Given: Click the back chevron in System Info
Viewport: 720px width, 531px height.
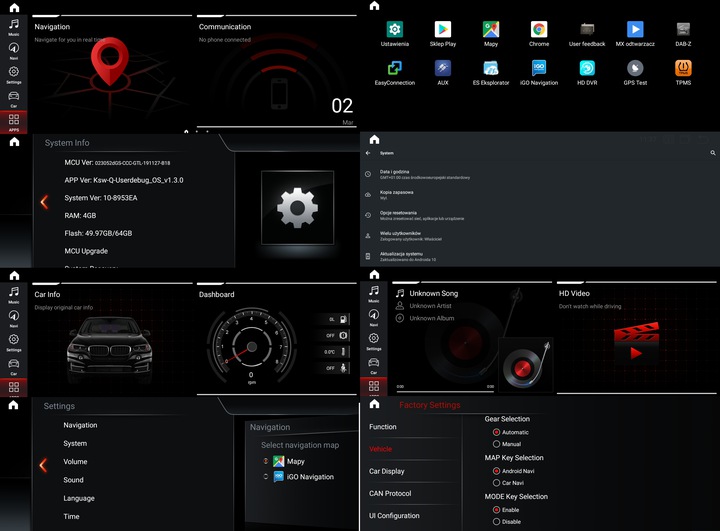Looking at the screenshot, I should 43,202.
